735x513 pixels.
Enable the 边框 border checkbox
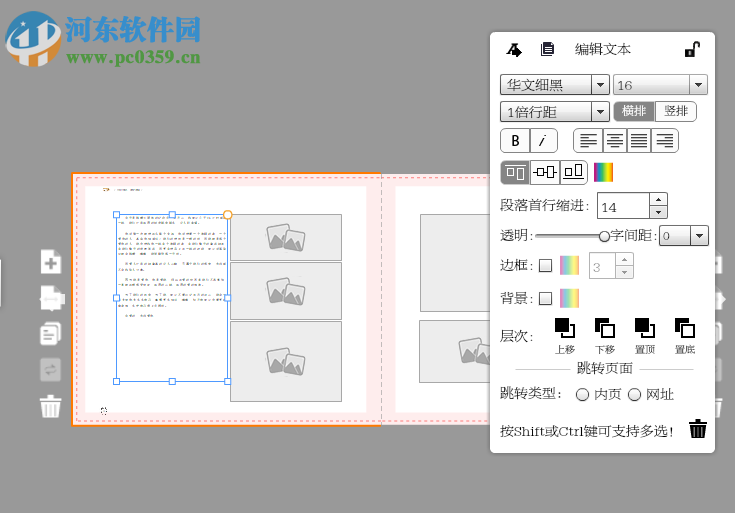click(x=545, y=266)
